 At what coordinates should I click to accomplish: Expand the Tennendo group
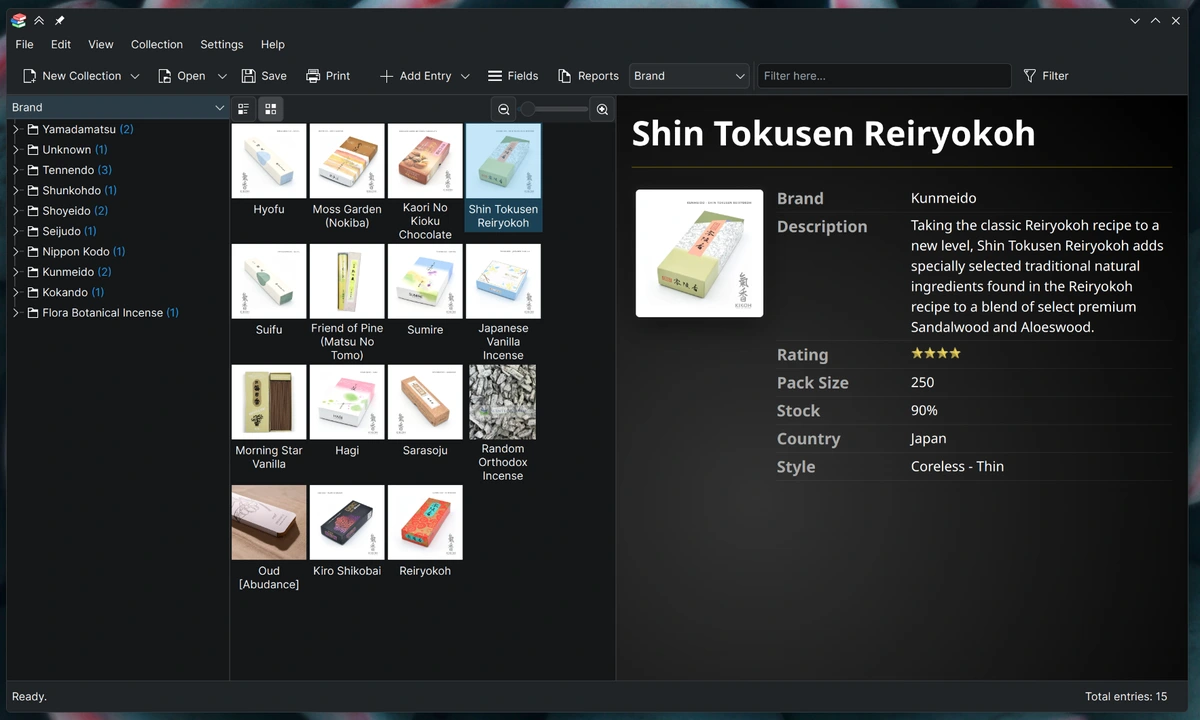pos(16,170)
